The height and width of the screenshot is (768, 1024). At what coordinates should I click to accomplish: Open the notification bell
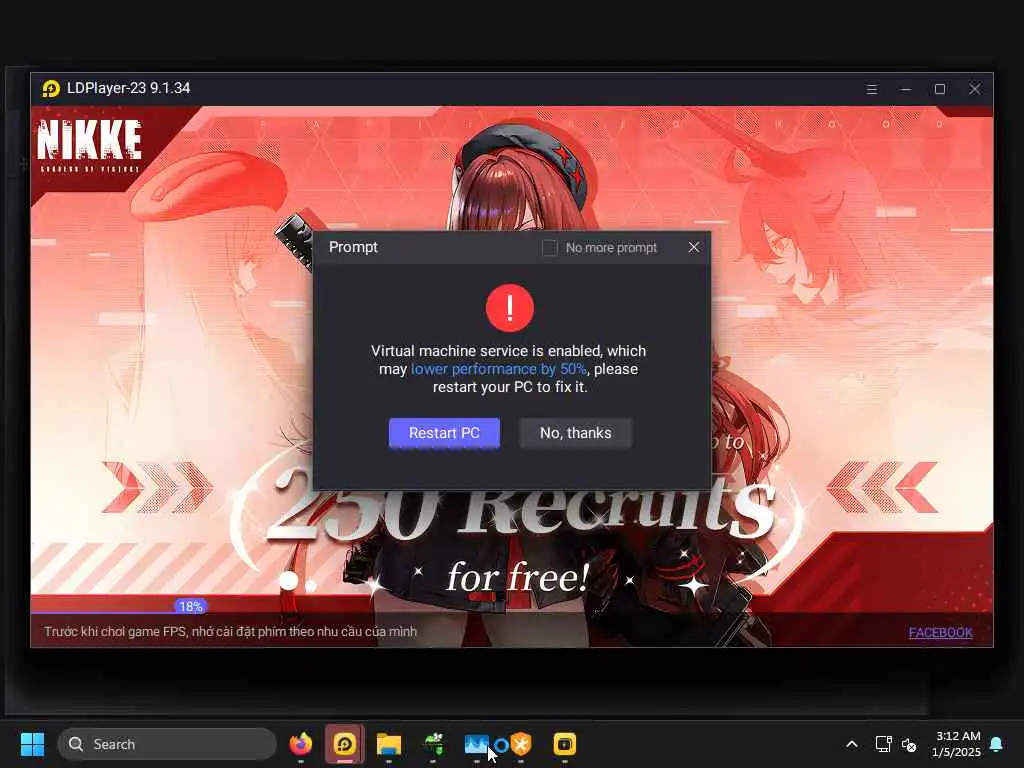pos(997,744)
